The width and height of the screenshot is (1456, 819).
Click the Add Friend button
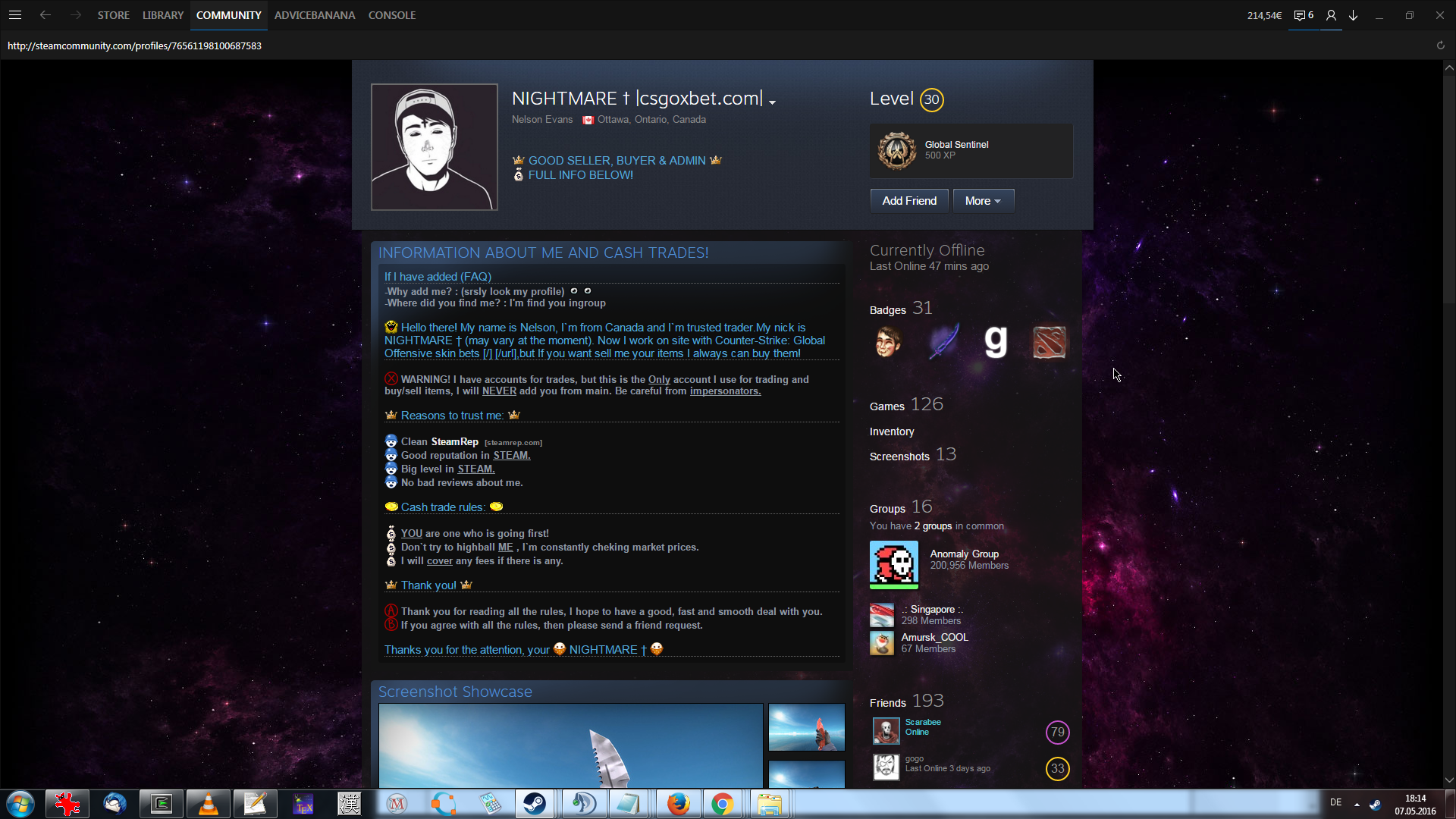pyautogui.click(x=908, y=201)
